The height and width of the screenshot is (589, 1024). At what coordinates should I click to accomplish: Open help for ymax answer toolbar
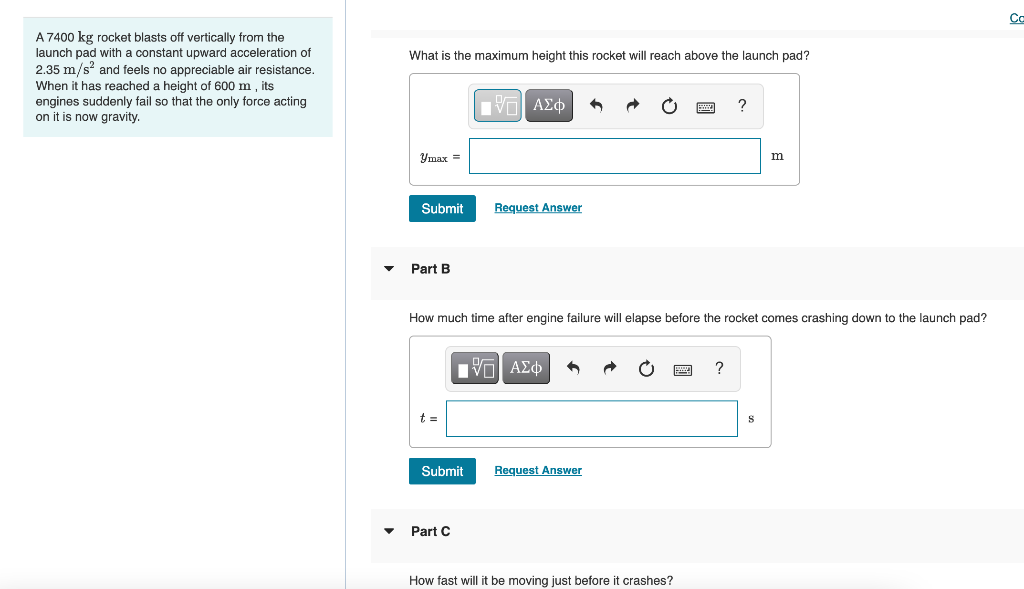[x=742, y=106]
